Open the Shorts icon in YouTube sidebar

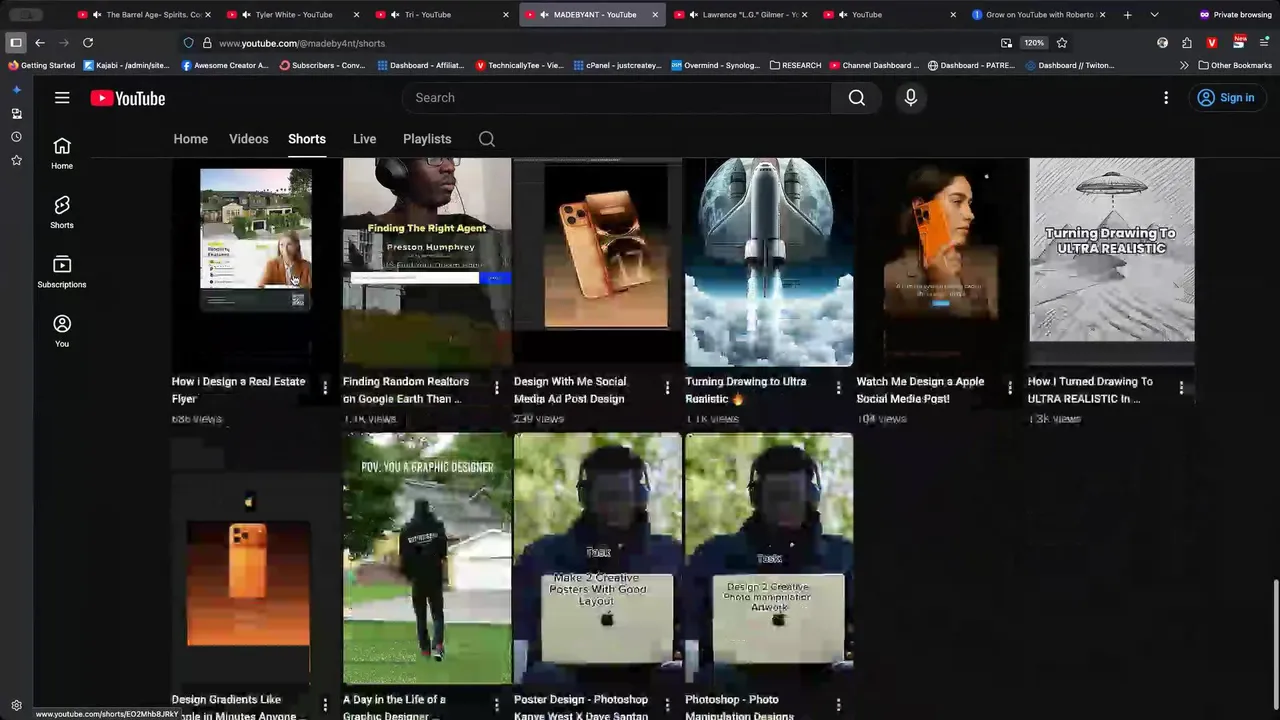pyautogui.click(x=62, y=212)
